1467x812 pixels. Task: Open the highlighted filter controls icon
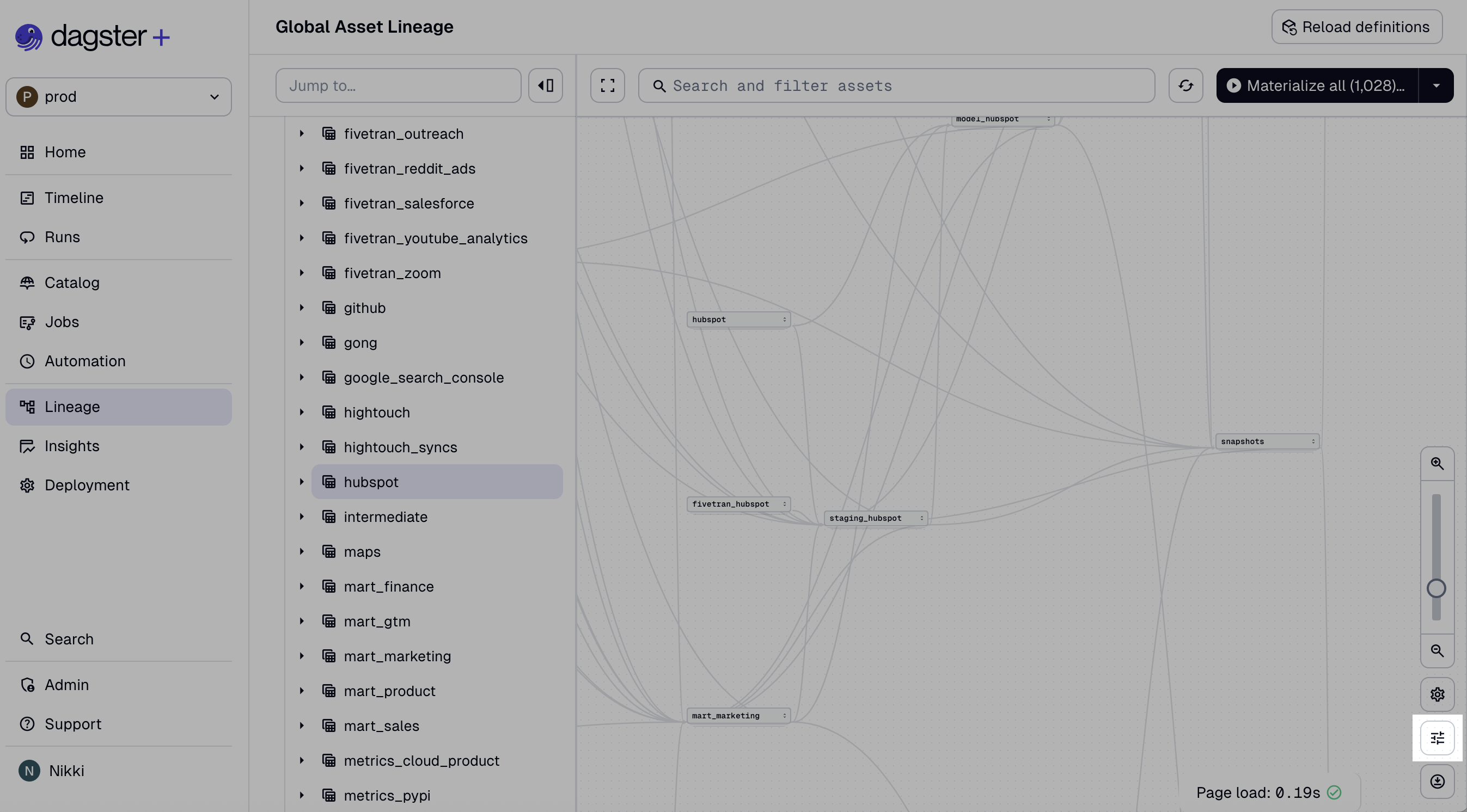click(1438, 737)
